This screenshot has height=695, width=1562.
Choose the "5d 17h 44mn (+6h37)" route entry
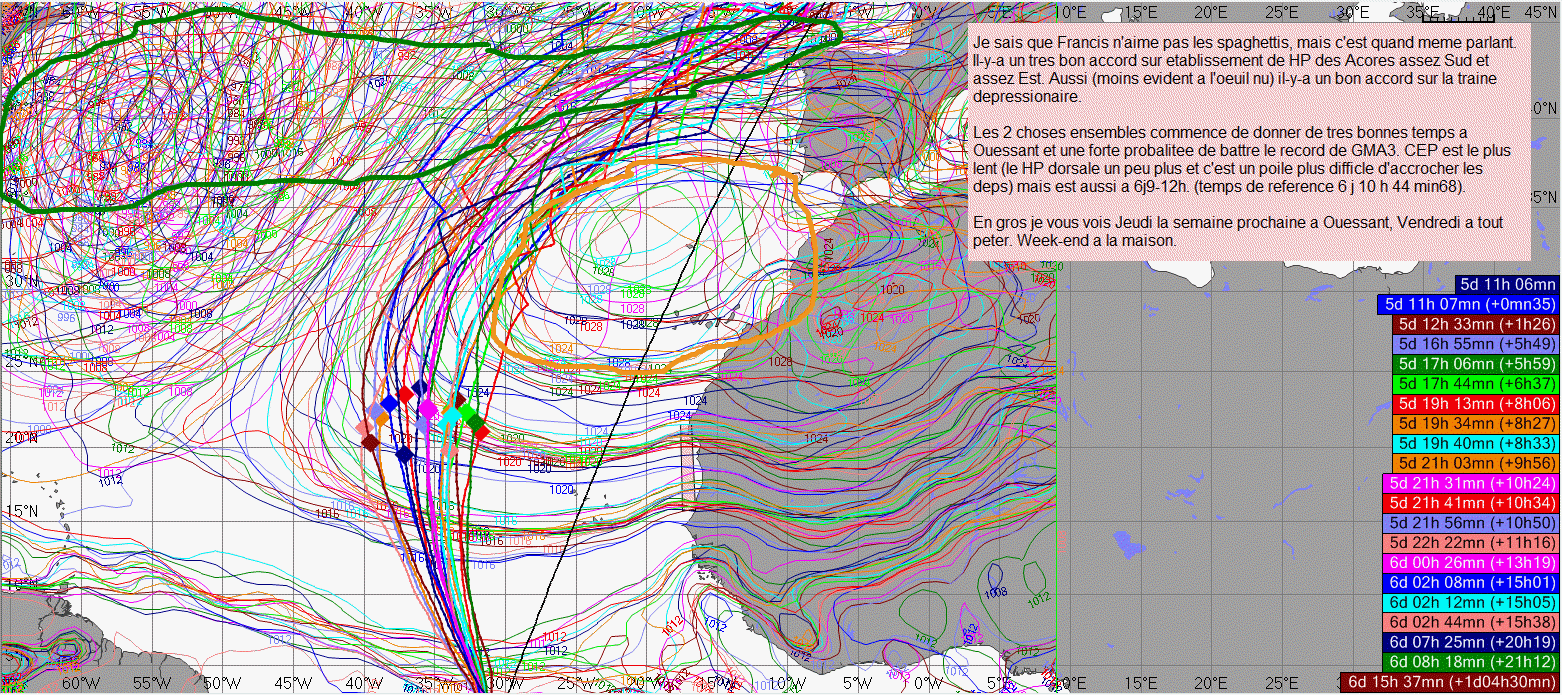1476,383
